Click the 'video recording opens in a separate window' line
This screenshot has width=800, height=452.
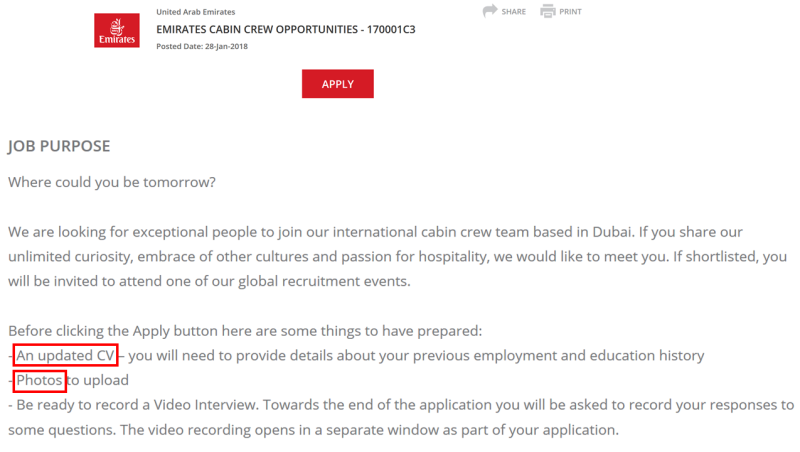pos(313,430)
